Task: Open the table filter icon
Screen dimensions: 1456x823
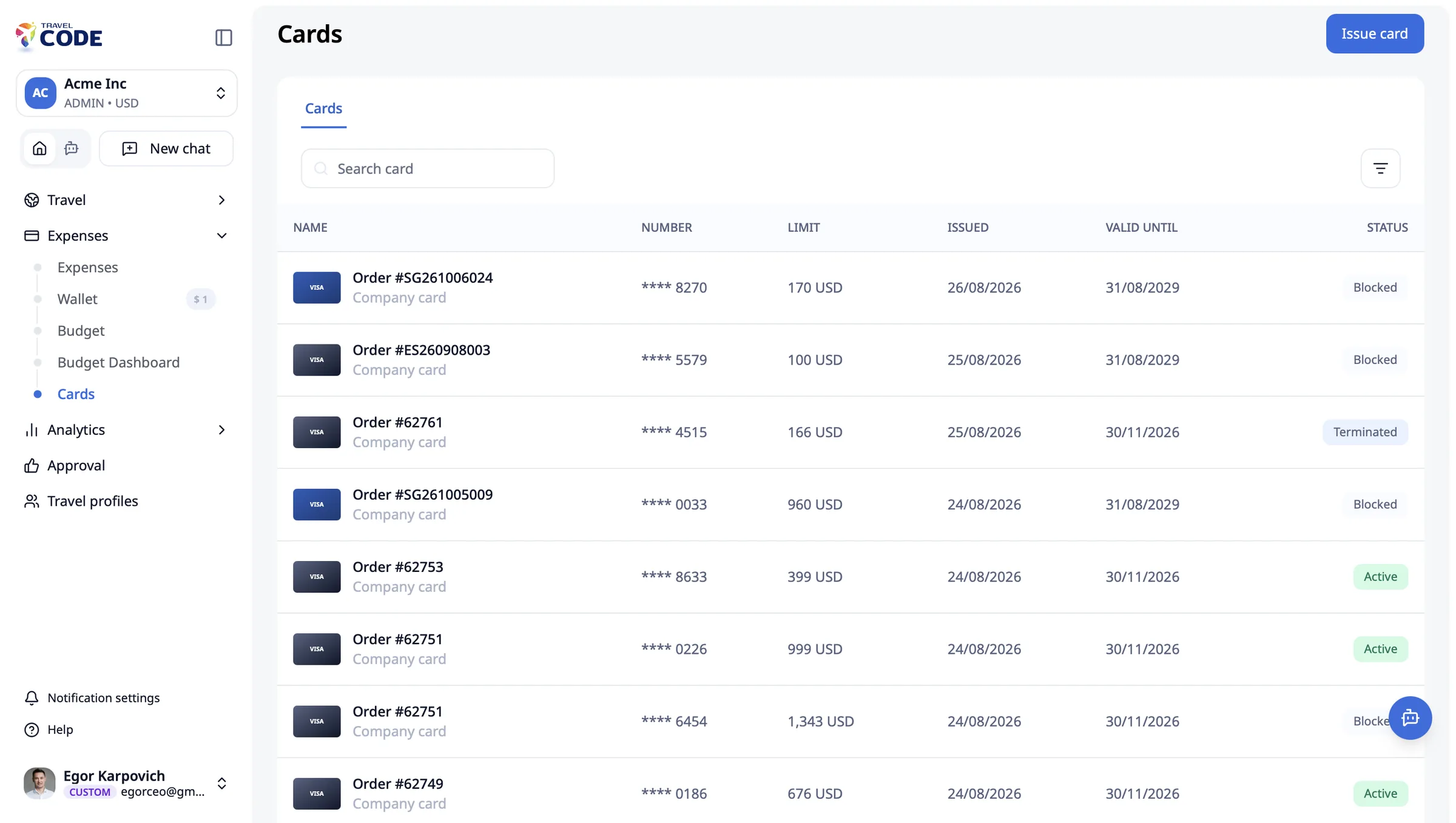Action: point(1380,169)
